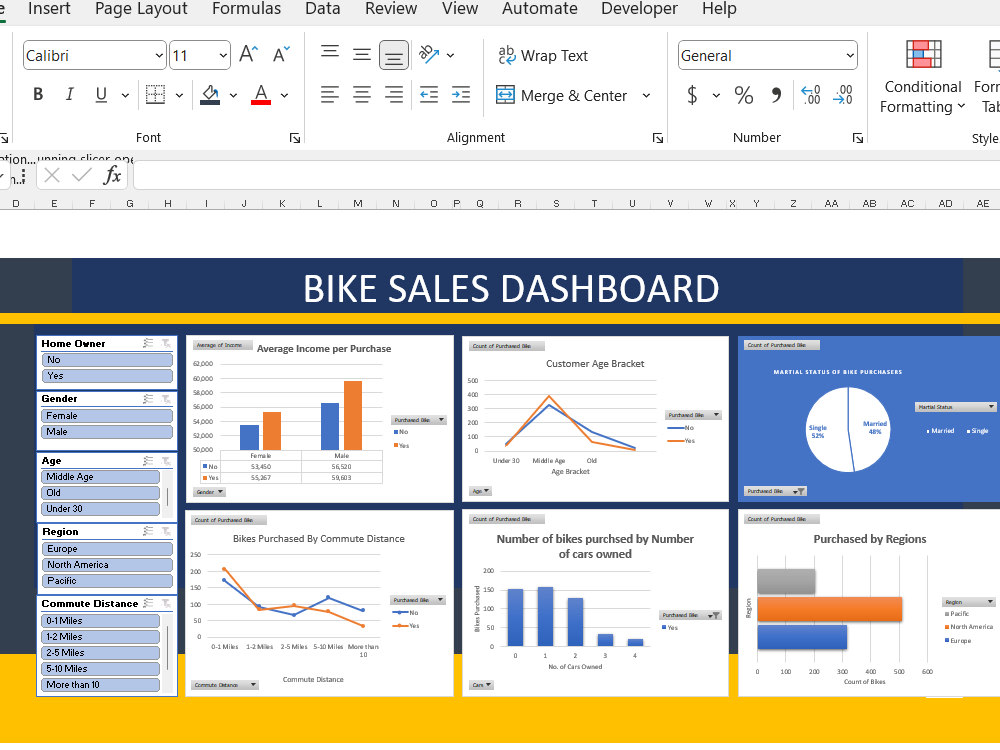The height and width of the screenshot is (750, 1000).
Task: Apply red font color
Action: (x=261, y=95)
